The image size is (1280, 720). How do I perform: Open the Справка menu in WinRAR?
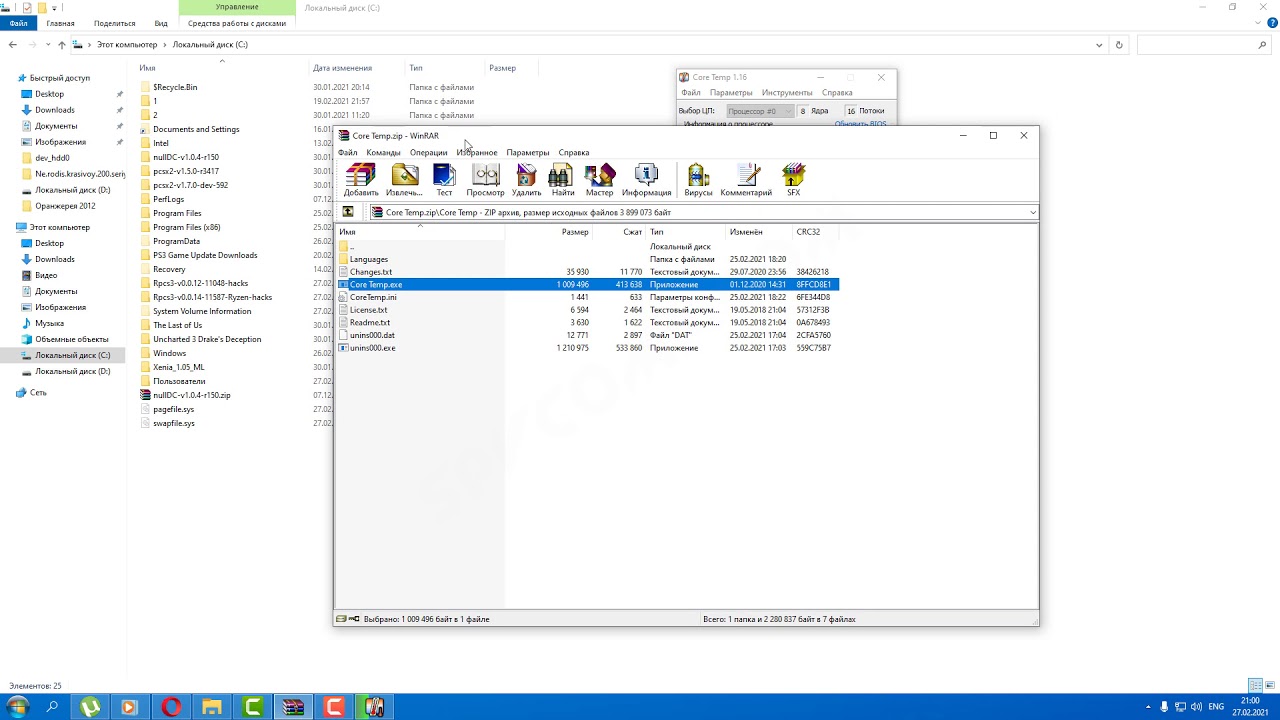573,153
